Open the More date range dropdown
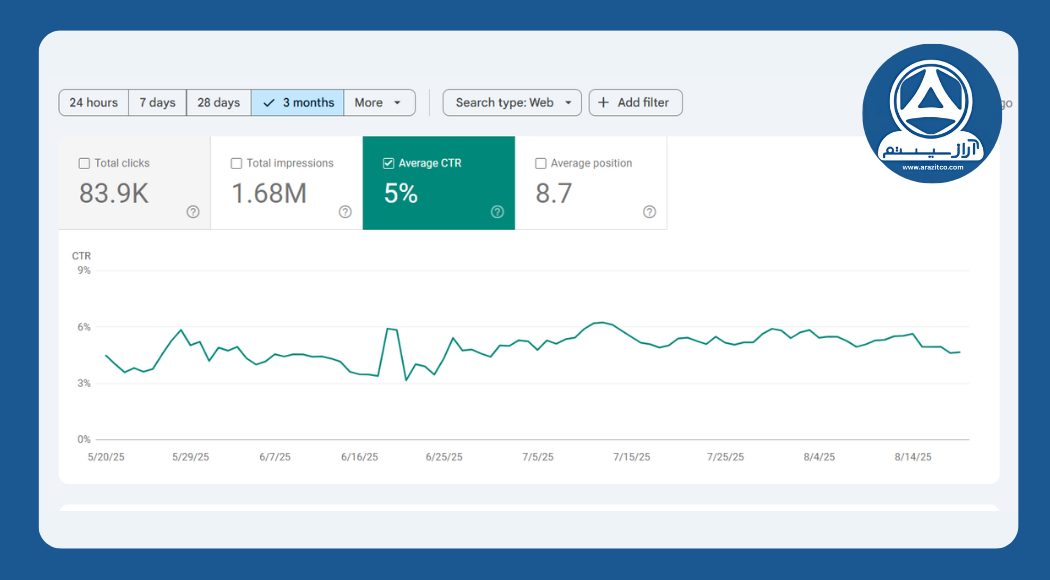The height and width of the screenshot is (580, 1050). 379,103
